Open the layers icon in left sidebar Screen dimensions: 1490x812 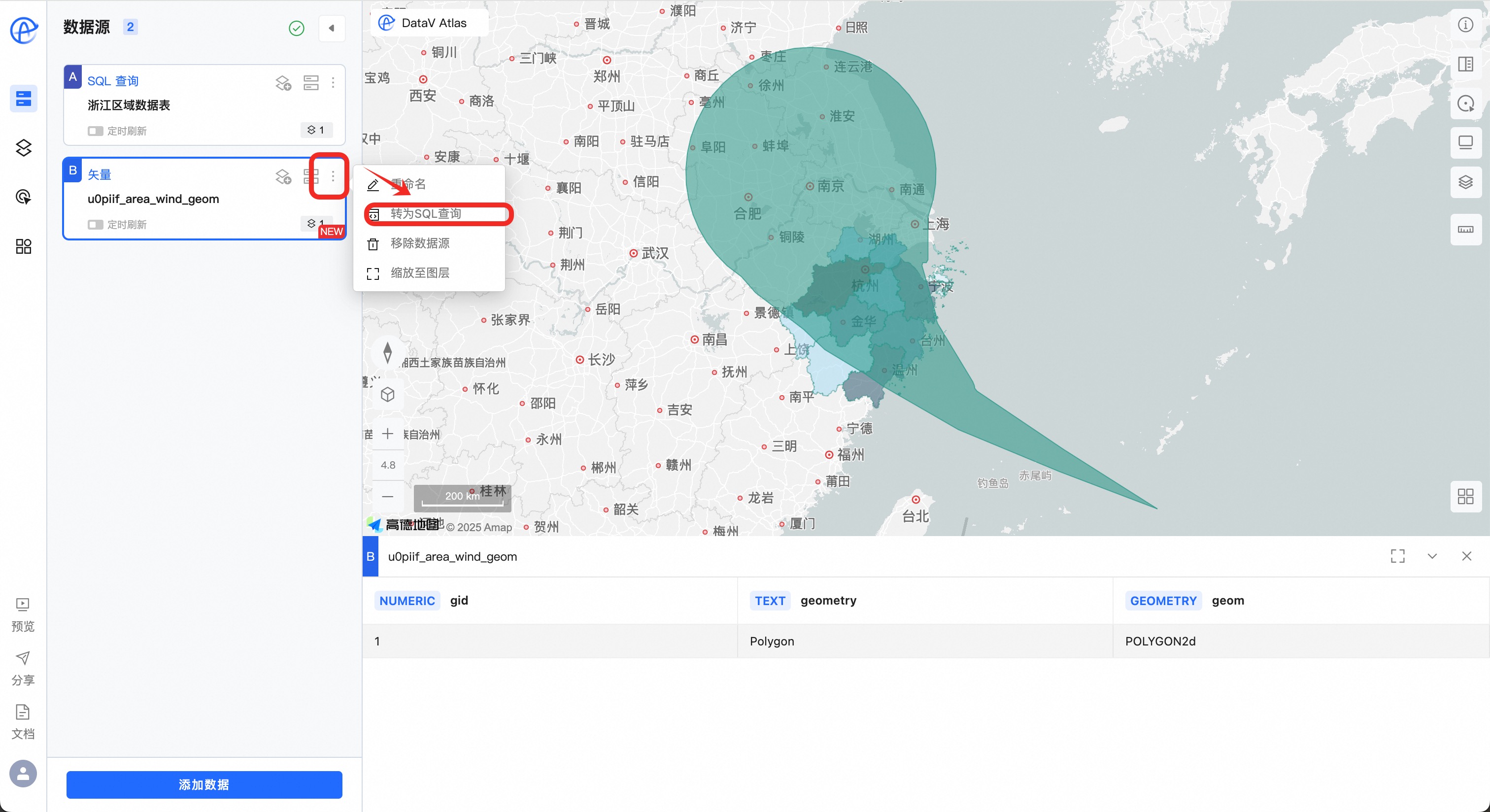coord(23,148)
